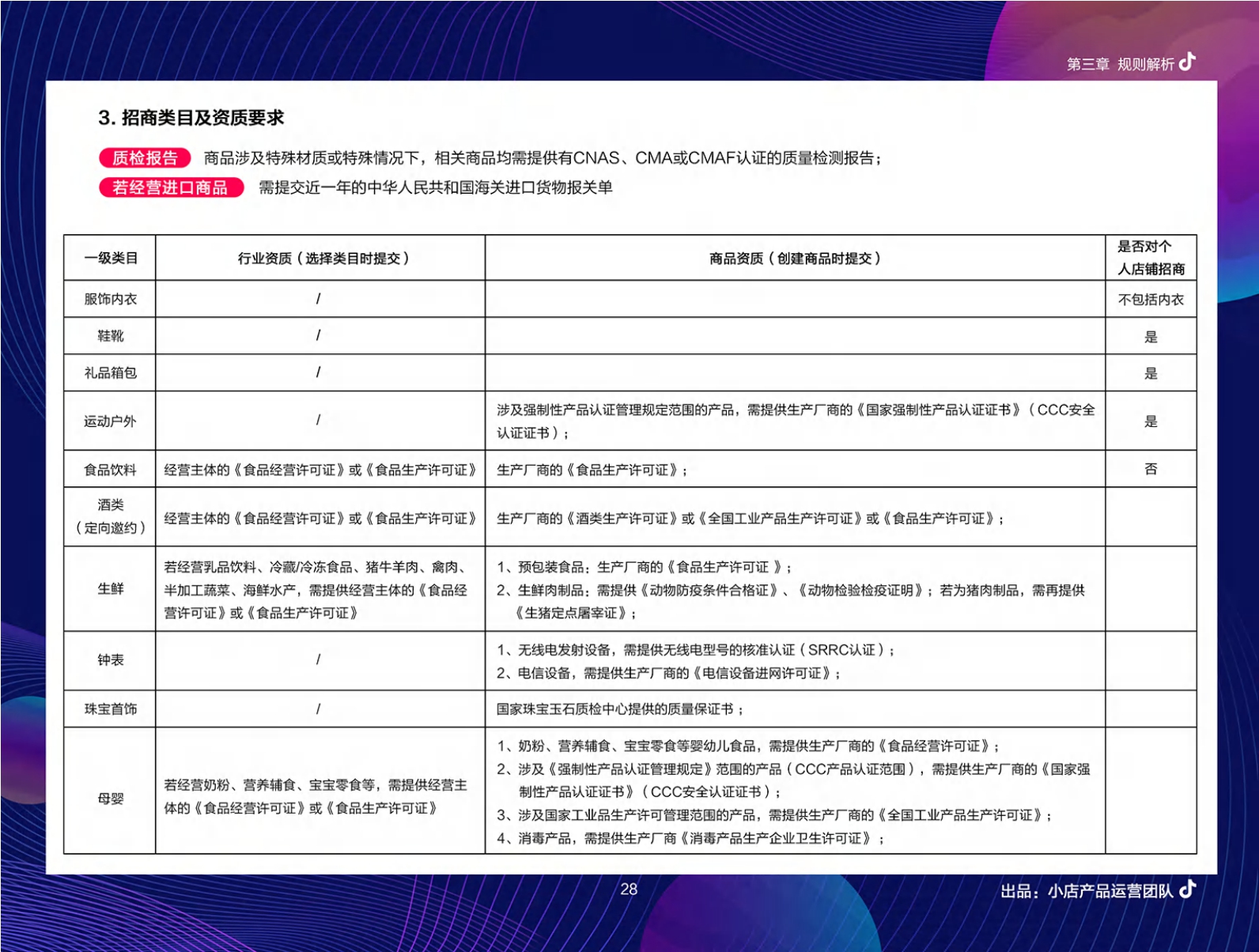Select the 服饰内衣 category cell

click(111, 299)
